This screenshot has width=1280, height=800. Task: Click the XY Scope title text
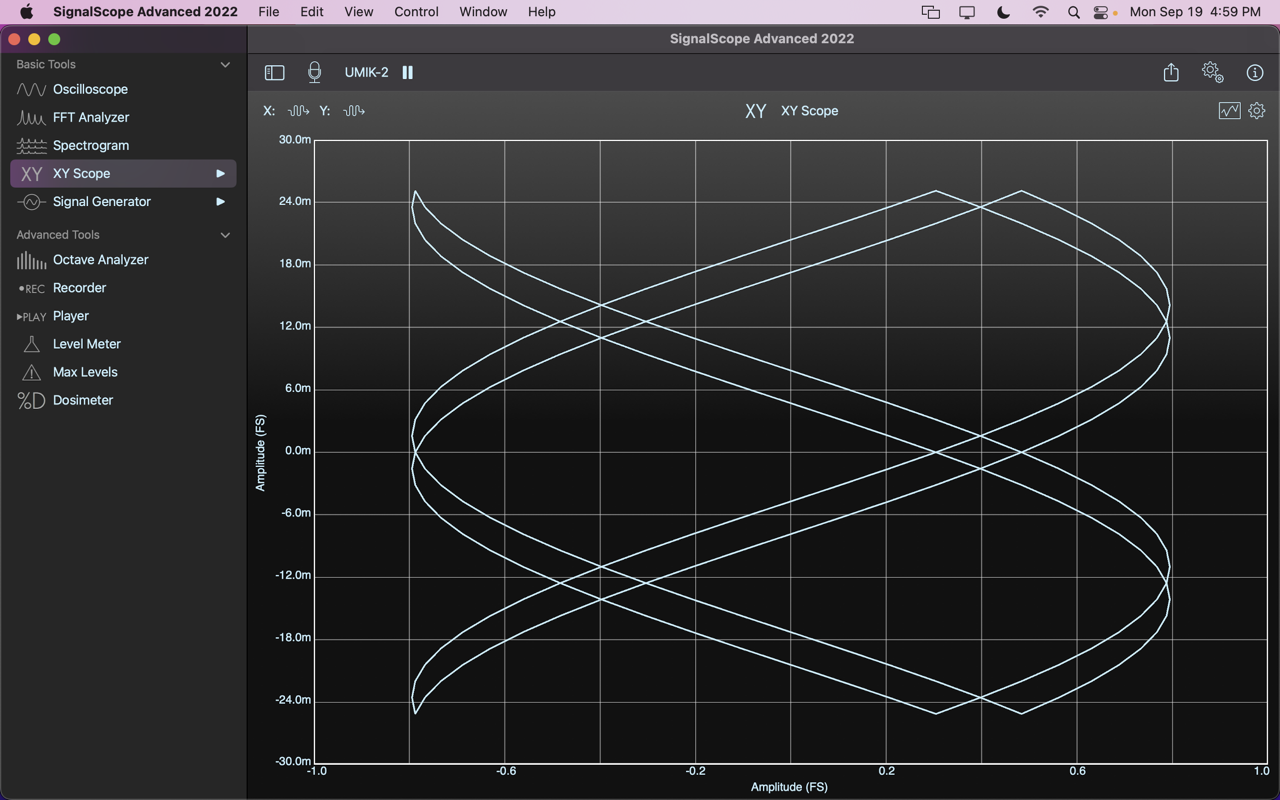coord(809,111)
